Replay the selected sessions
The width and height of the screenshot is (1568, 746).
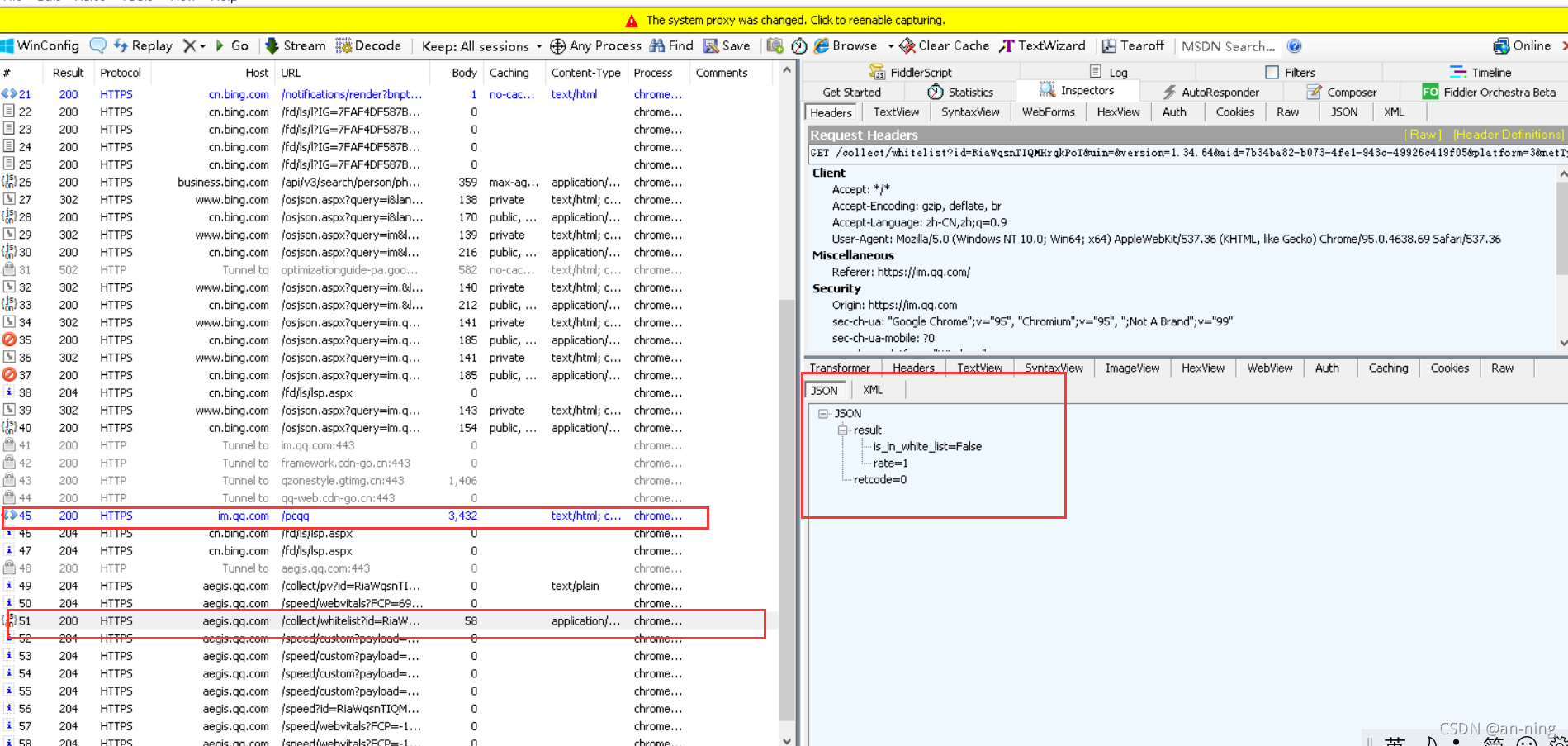point(143,46)
